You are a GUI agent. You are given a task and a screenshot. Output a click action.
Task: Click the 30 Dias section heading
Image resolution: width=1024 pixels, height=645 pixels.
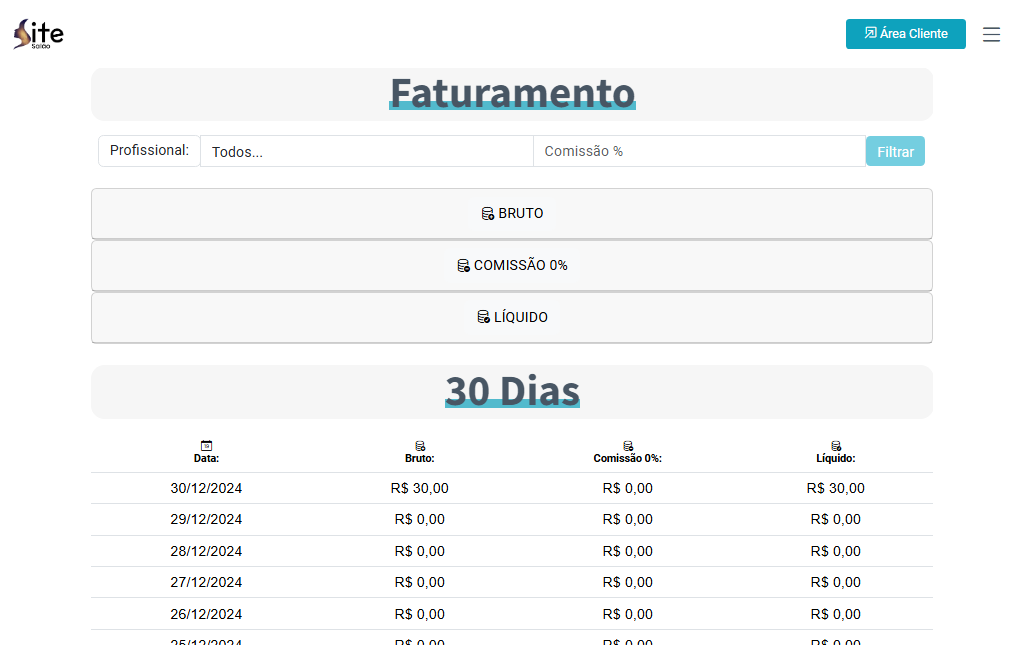coord(512,391)
